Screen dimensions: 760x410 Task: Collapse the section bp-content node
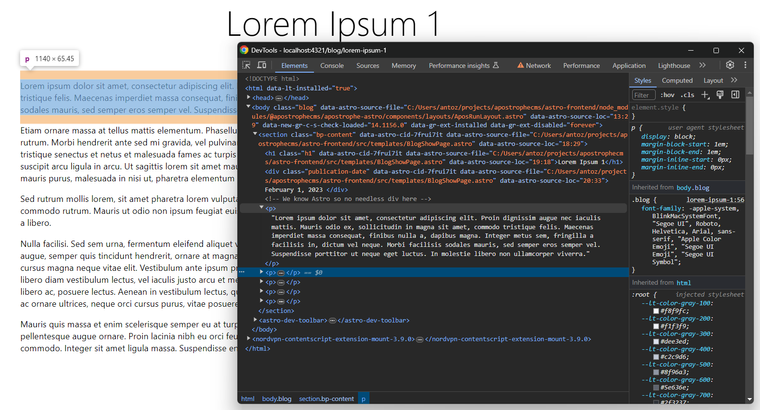pos(255,134)
